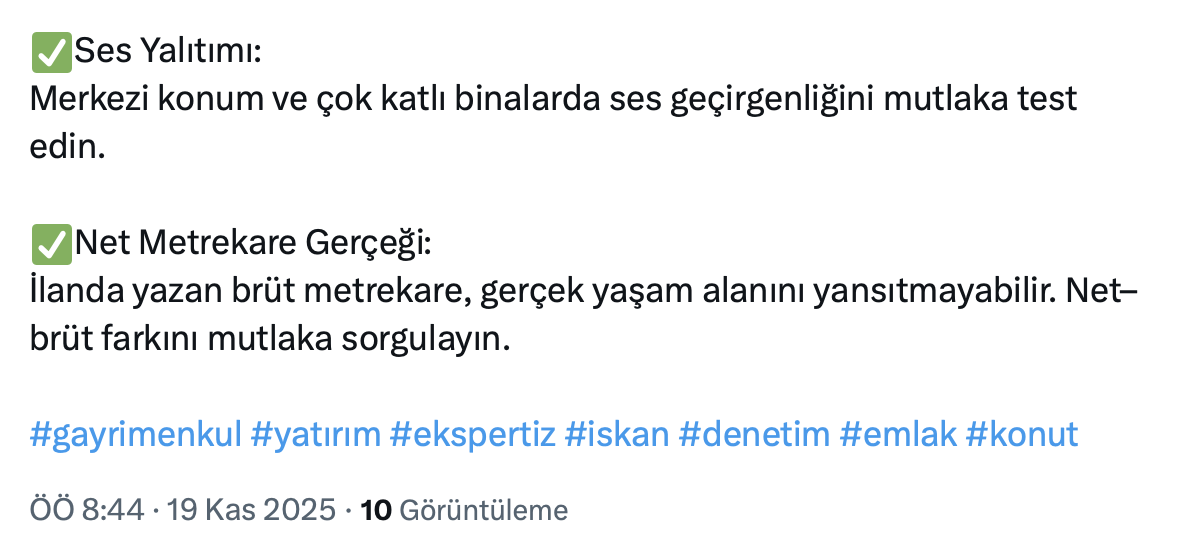Go to the #emlak hashtag
Image resolution: width=1192 pixels, height=556 pixels.
(897, 435)
